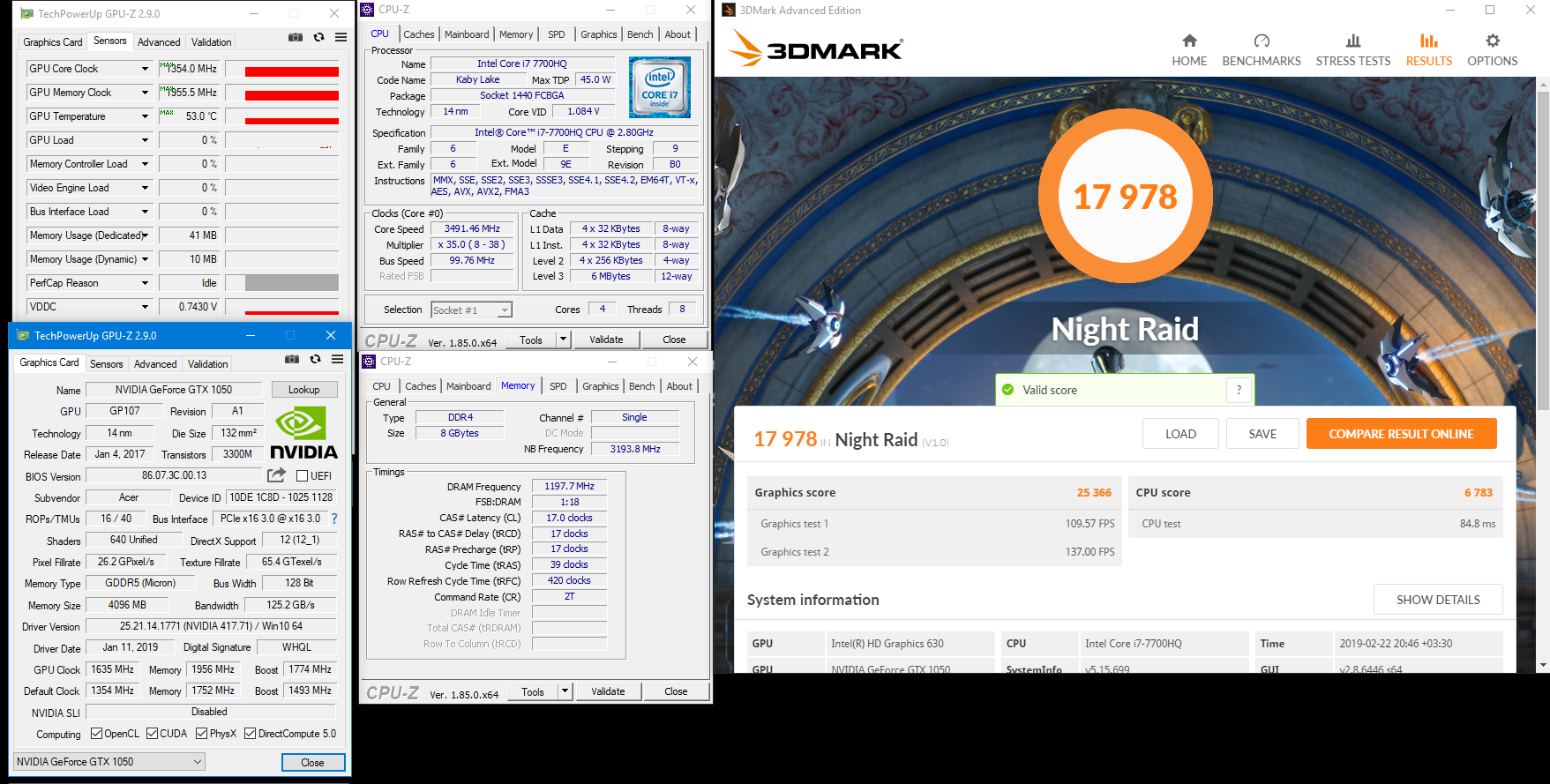Open VDDC sensor dropdown
Screen dimensions: 1550x784
[x=146, y=307]
